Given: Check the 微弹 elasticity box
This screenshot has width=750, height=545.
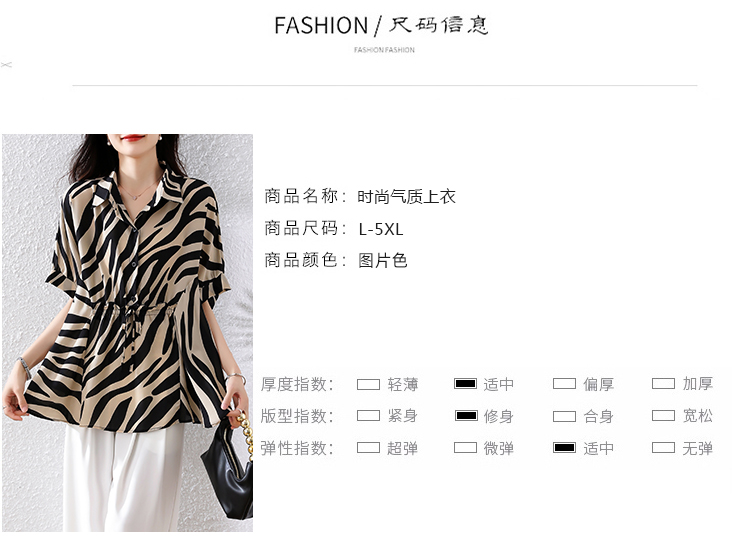Looking at the screenshot, I should (x=465, y=448).
